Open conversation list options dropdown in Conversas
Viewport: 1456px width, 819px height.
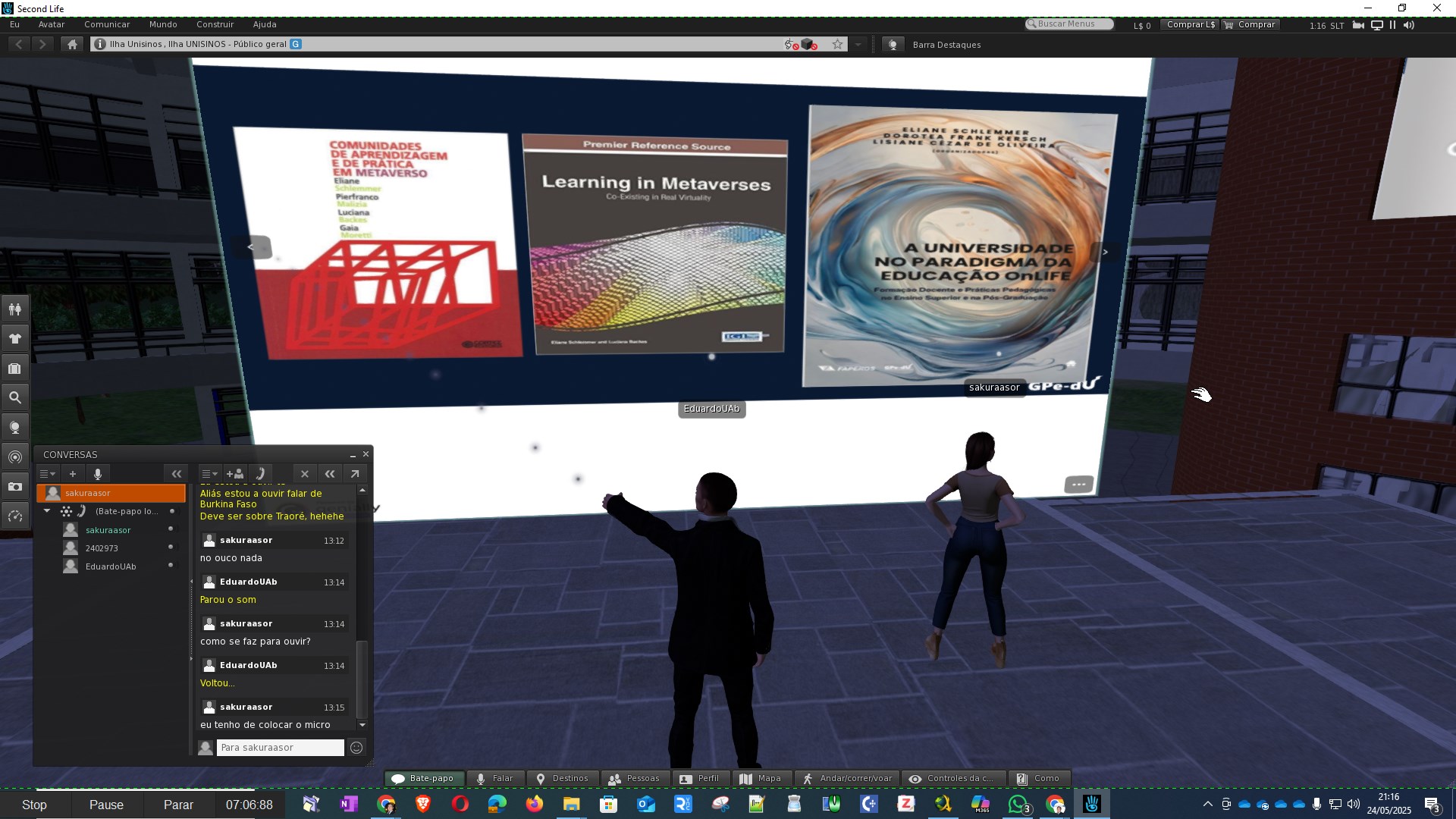coord(48,474)
